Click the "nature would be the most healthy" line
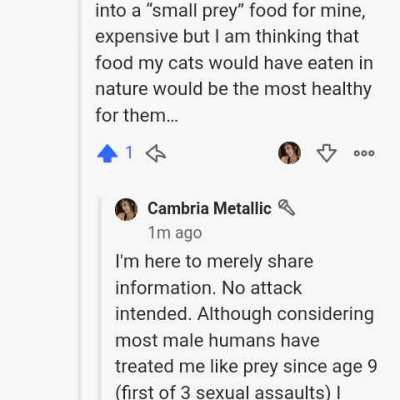Viewport: 400px width, 400px height. coord(233,89)
